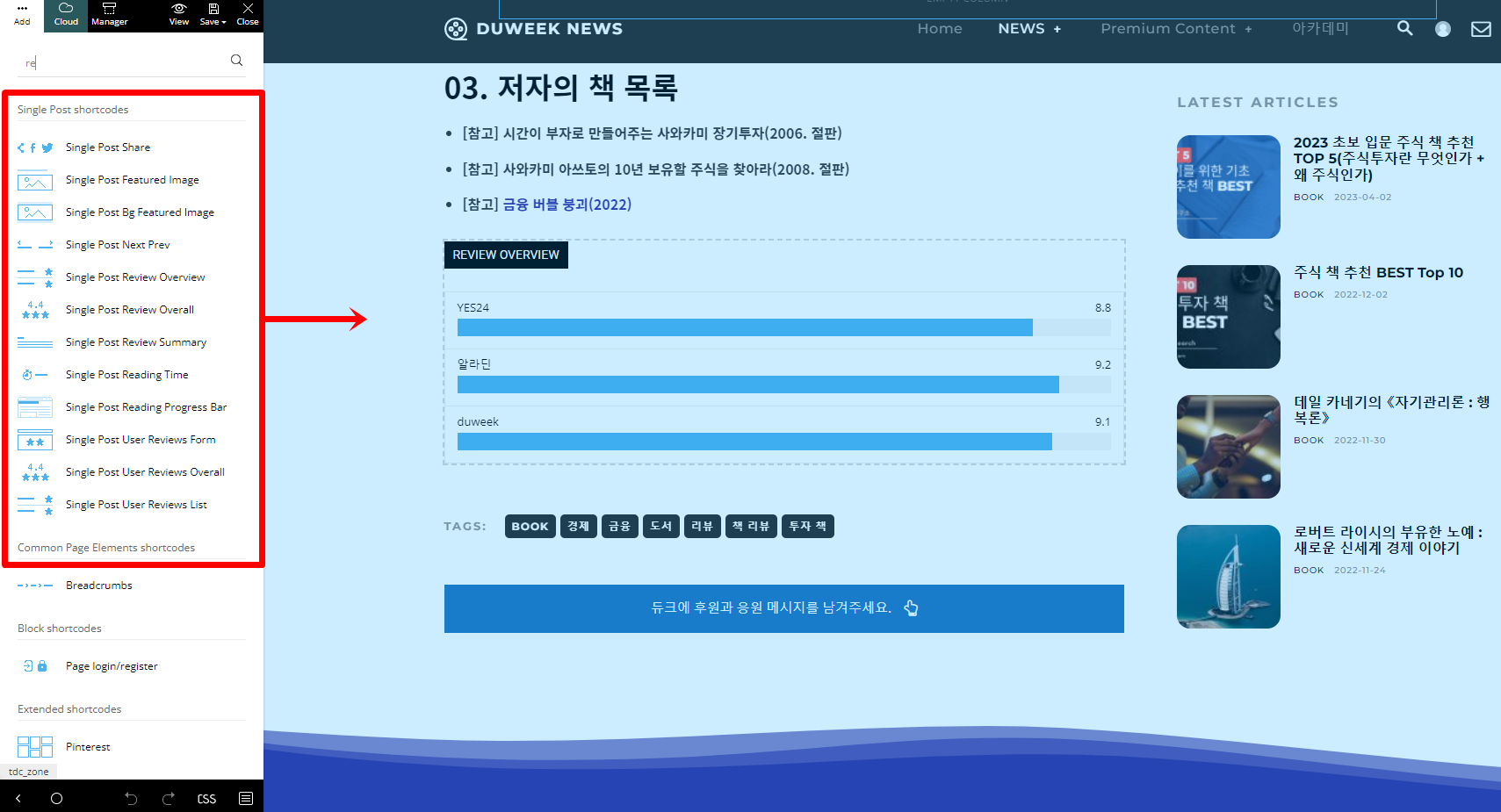Click the 투자 책 tag
This screenshot has height=812, width=1501.
(x=808, y=527)
